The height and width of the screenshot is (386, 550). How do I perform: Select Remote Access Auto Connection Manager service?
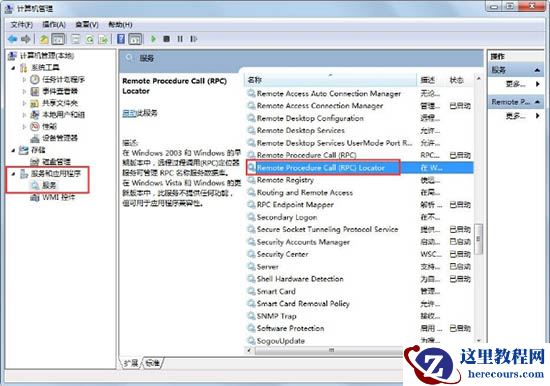[328, 94]
